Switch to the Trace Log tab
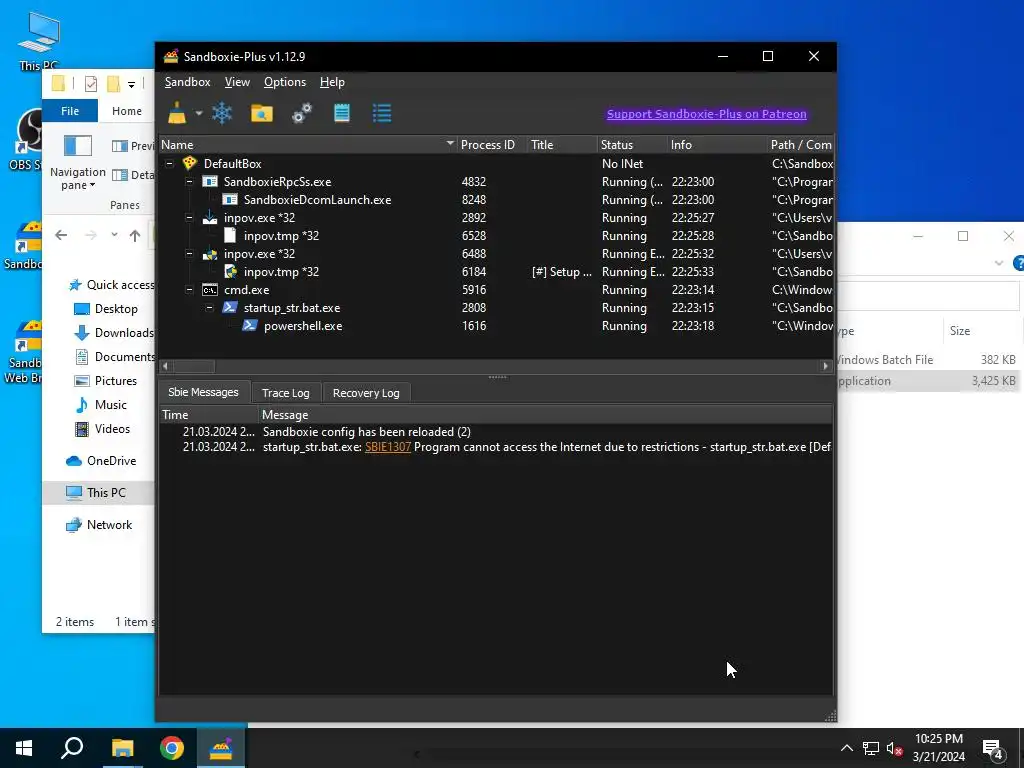The height and width of the screenshot is (768, 1024). tap(285, 392)
